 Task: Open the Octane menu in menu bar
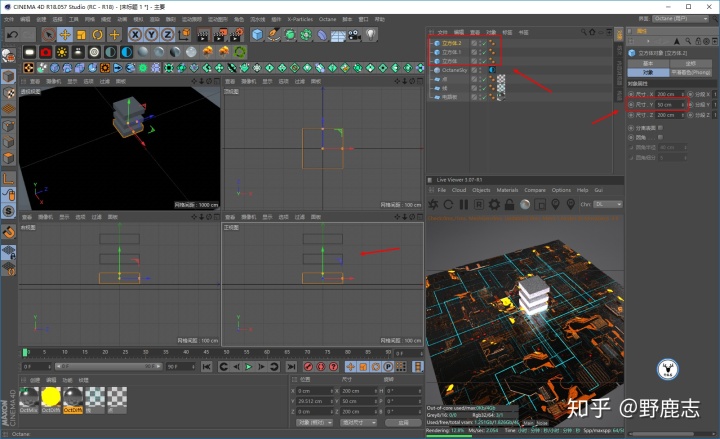[x=327, y=19]
